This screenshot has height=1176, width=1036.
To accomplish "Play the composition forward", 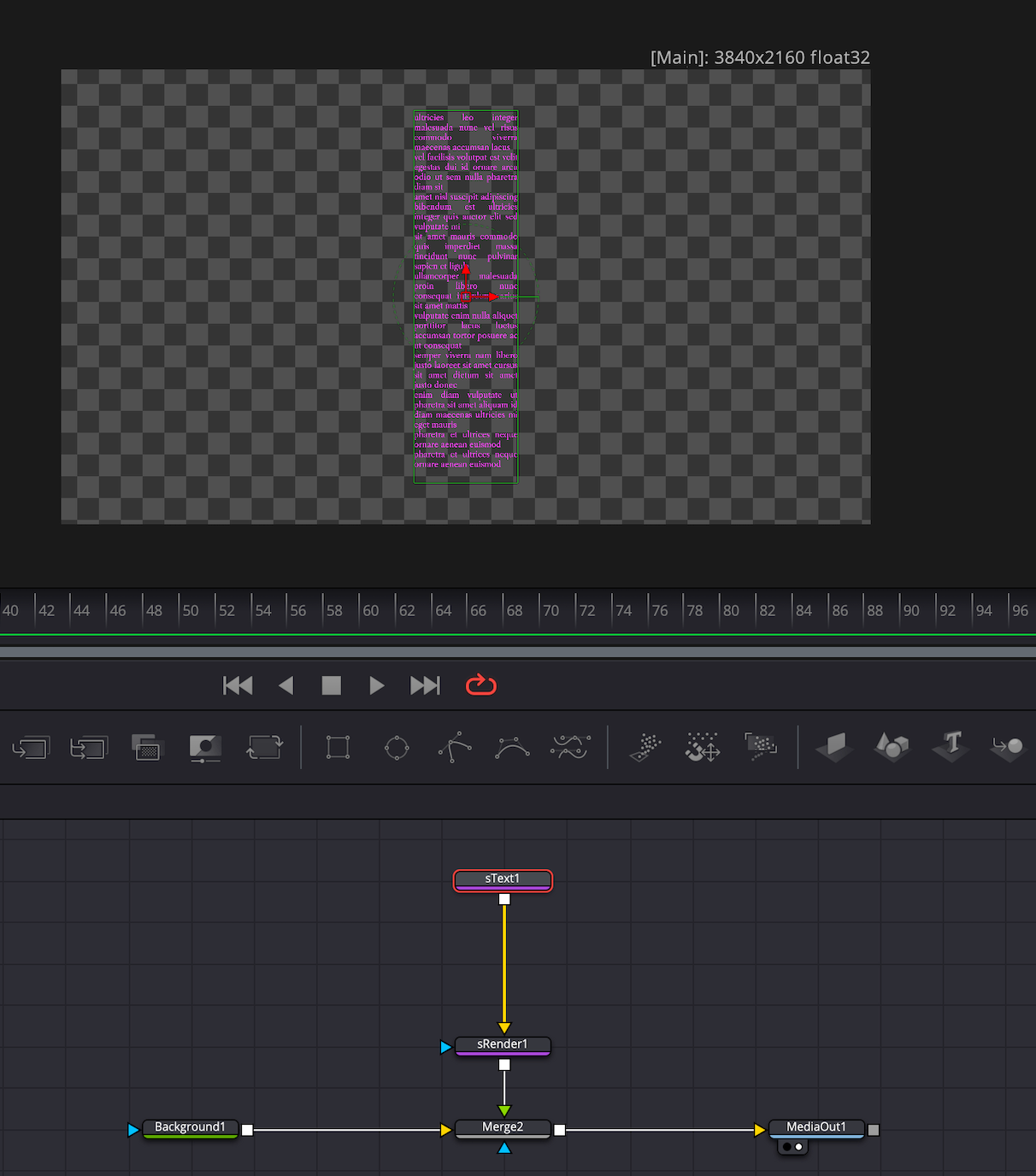I will (376, 685).
